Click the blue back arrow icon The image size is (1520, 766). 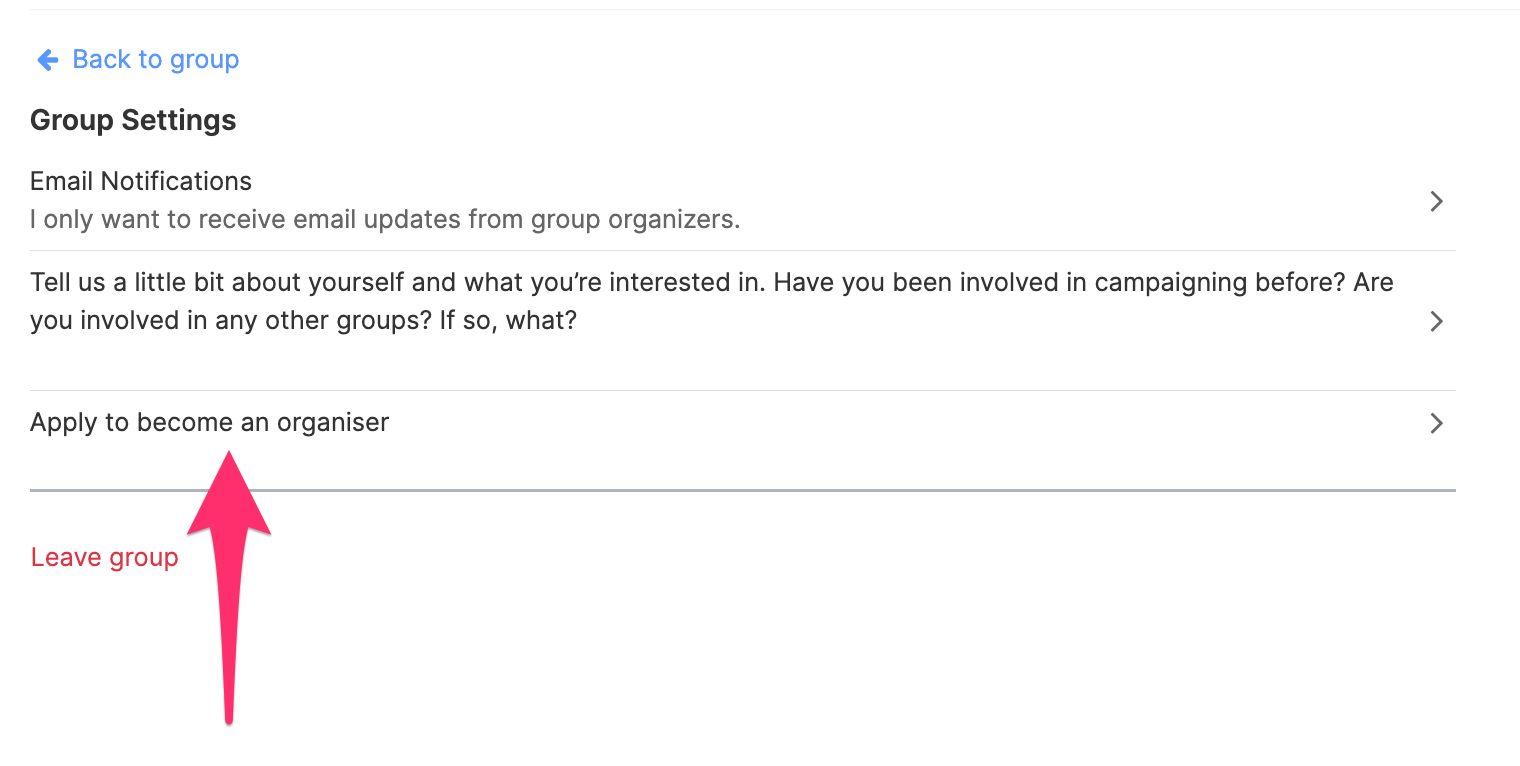tap(47, 60)
